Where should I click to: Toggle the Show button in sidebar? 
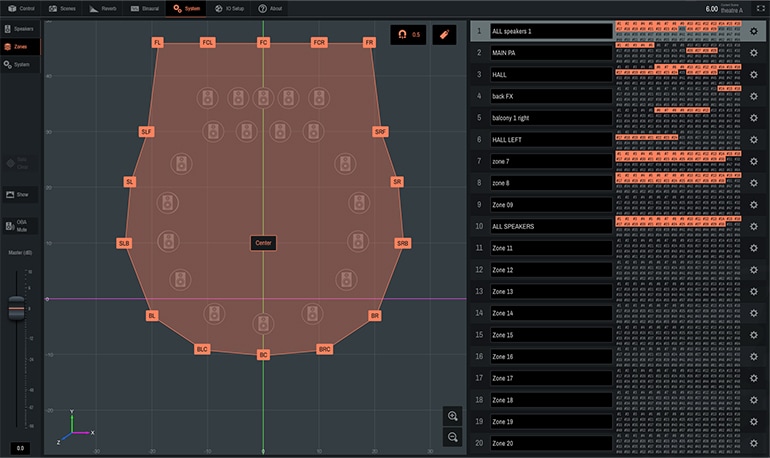(20, 194)
